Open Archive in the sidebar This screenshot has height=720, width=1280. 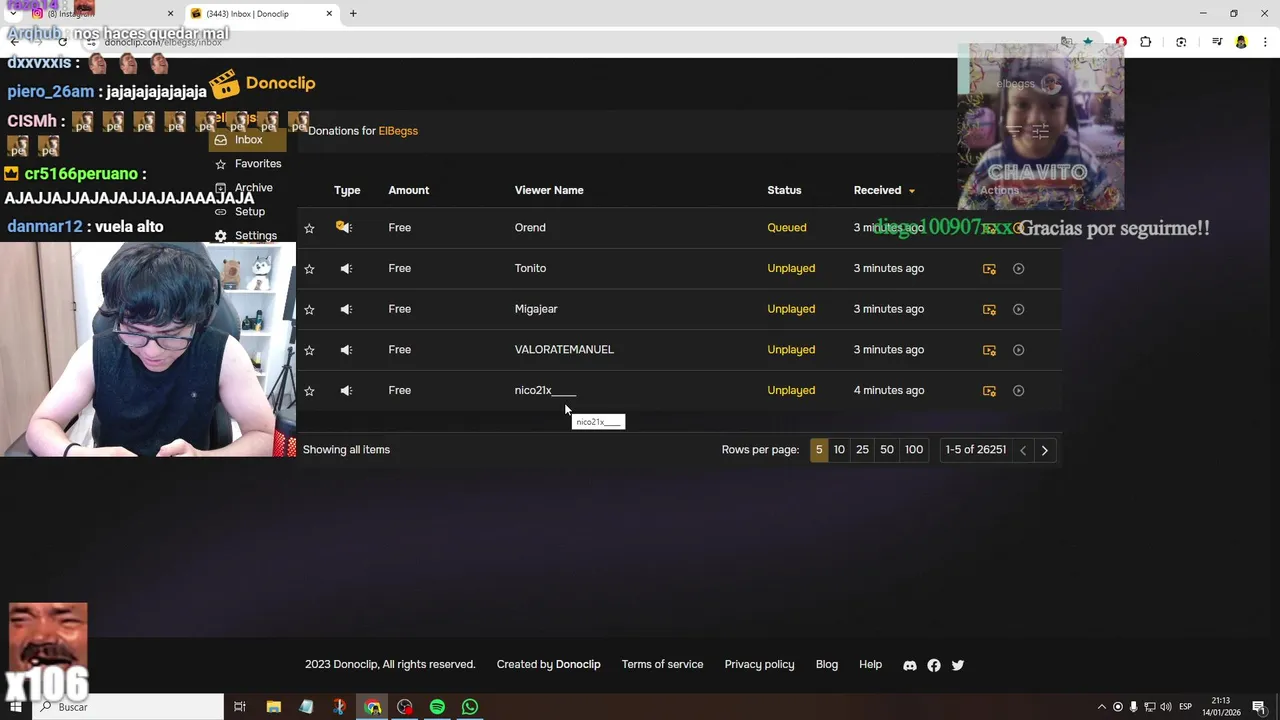click(x=247, y=188)
